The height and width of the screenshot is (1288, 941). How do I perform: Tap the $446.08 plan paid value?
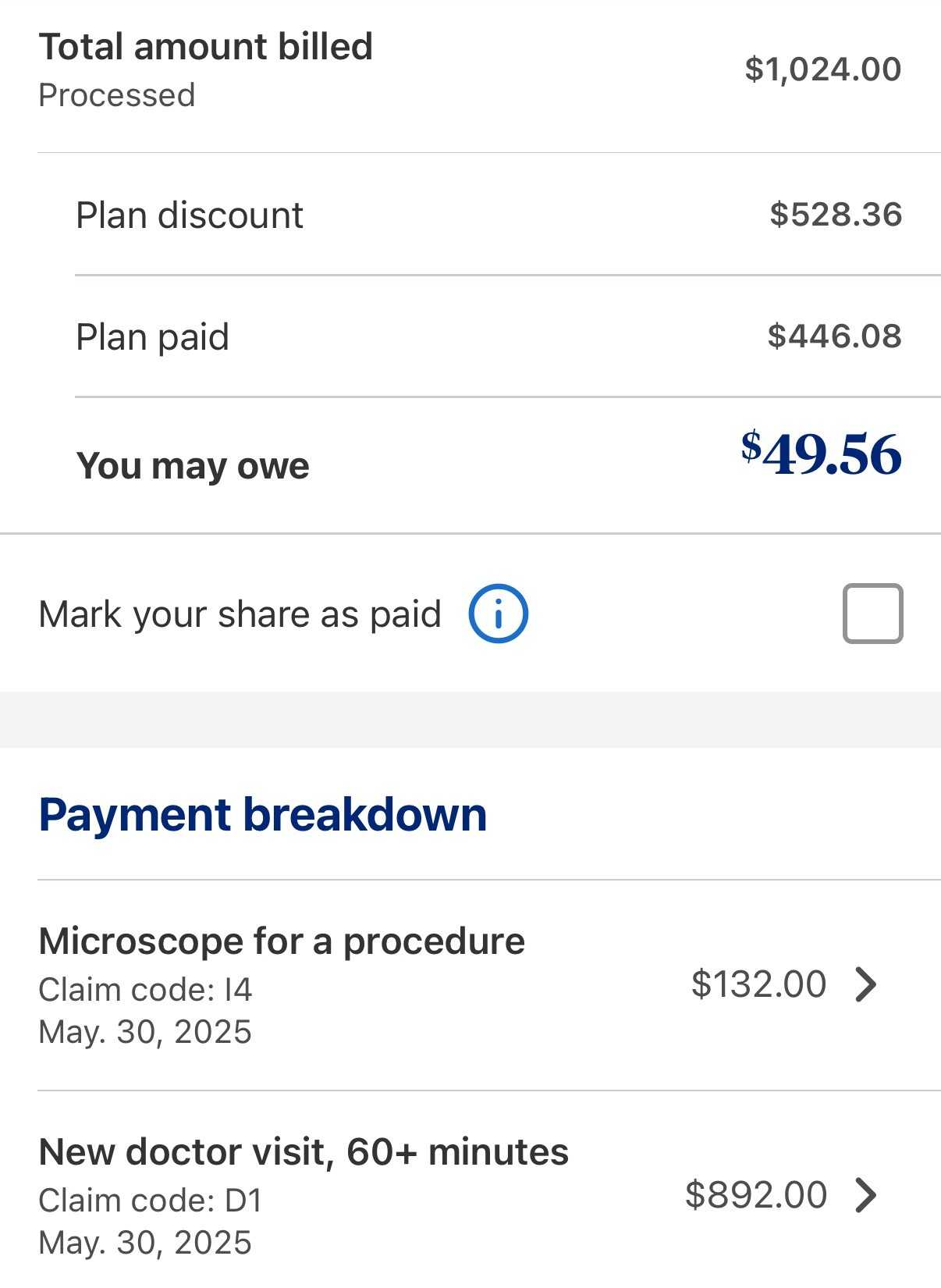835,336
